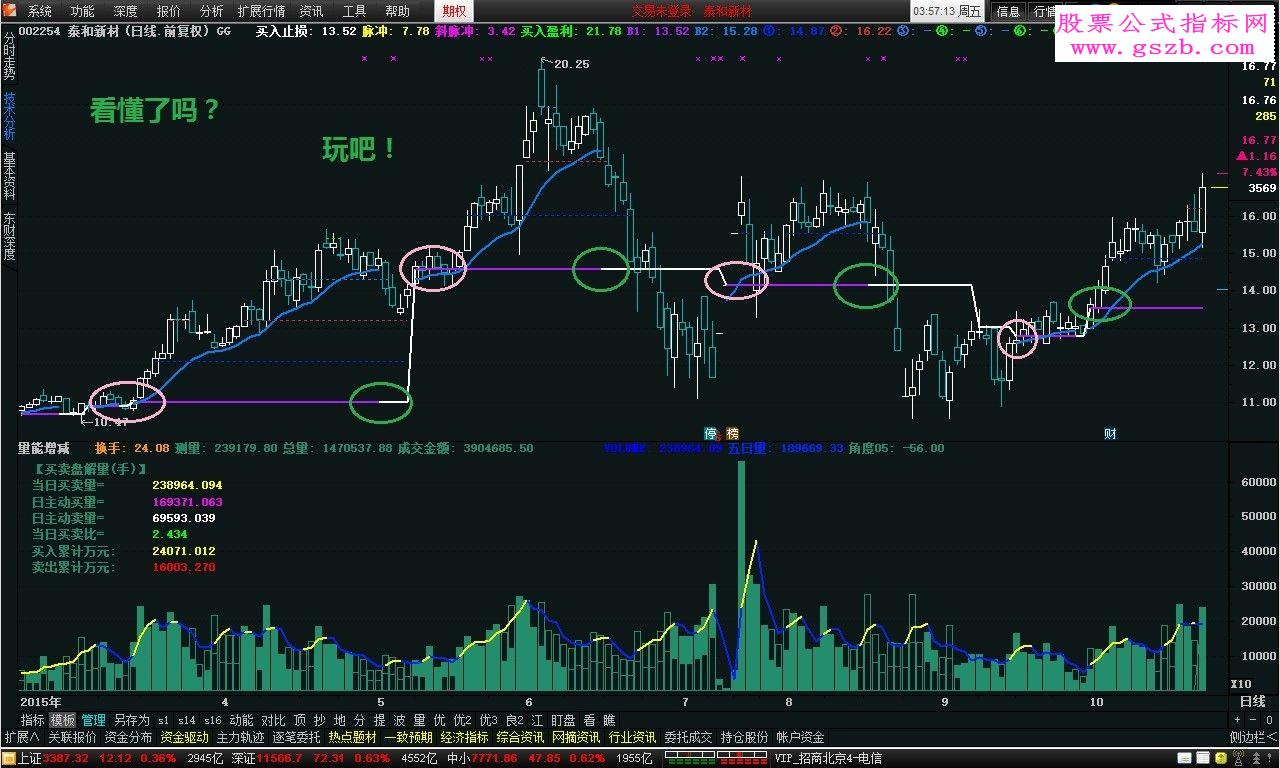The width and height of the screenshot is (1280, 768).
Task: Switch to 东财深度 side tab
Action: pyautogui.click(x=9, y=237)
